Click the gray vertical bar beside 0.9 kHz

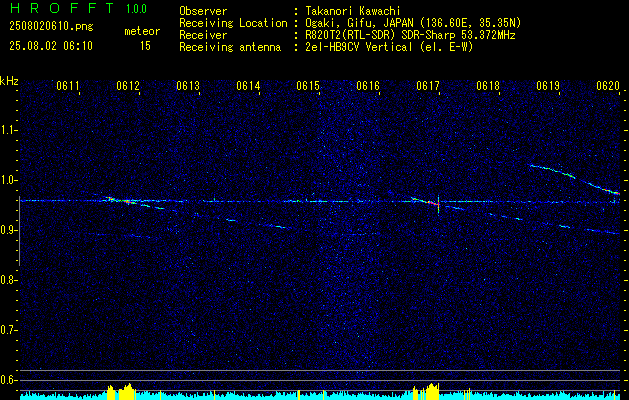(x=19, y=230)
